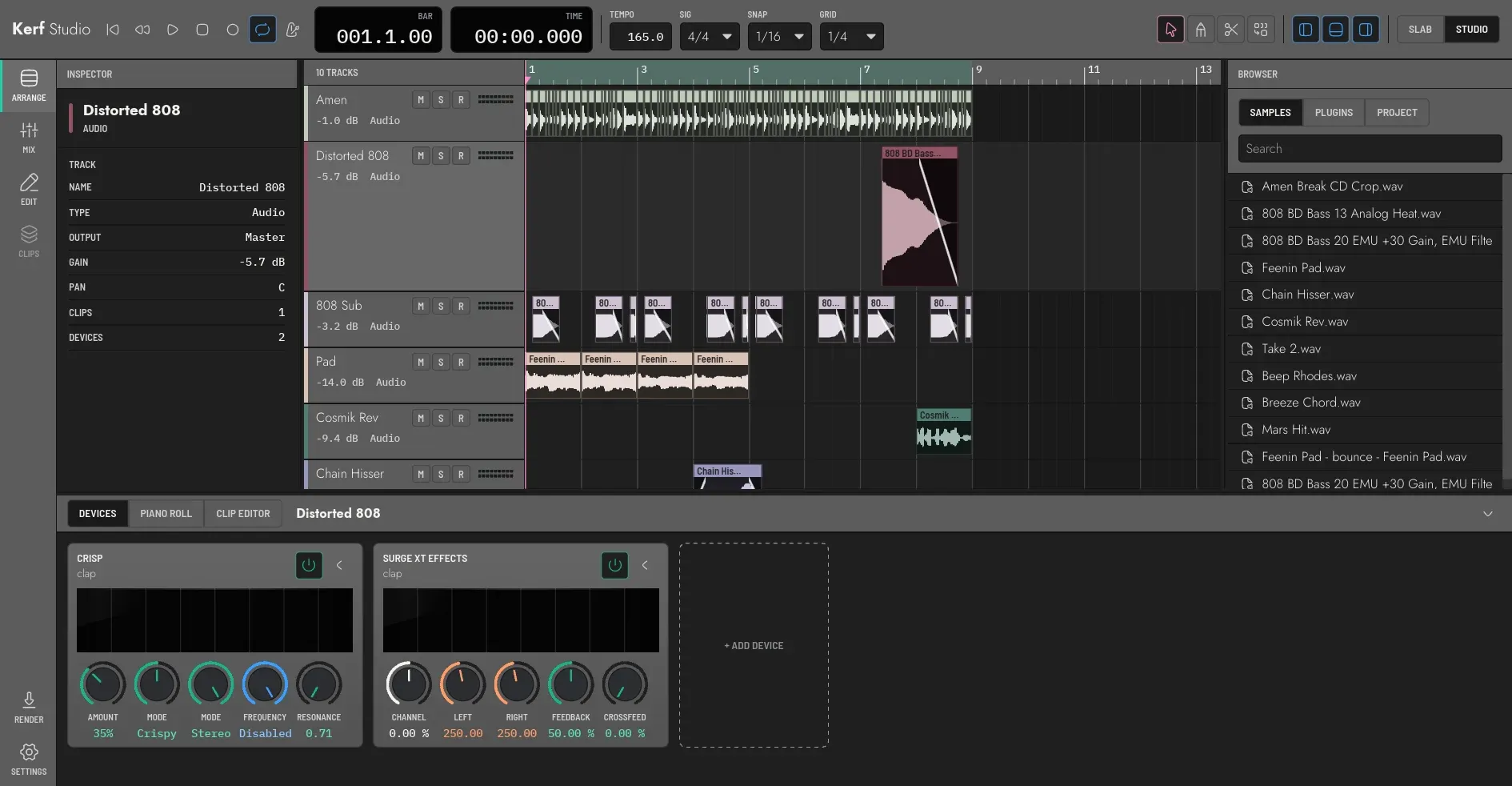1512x786 pixels.
Task: Click the Surge XT Feedback knob
Action: point(570,684)
